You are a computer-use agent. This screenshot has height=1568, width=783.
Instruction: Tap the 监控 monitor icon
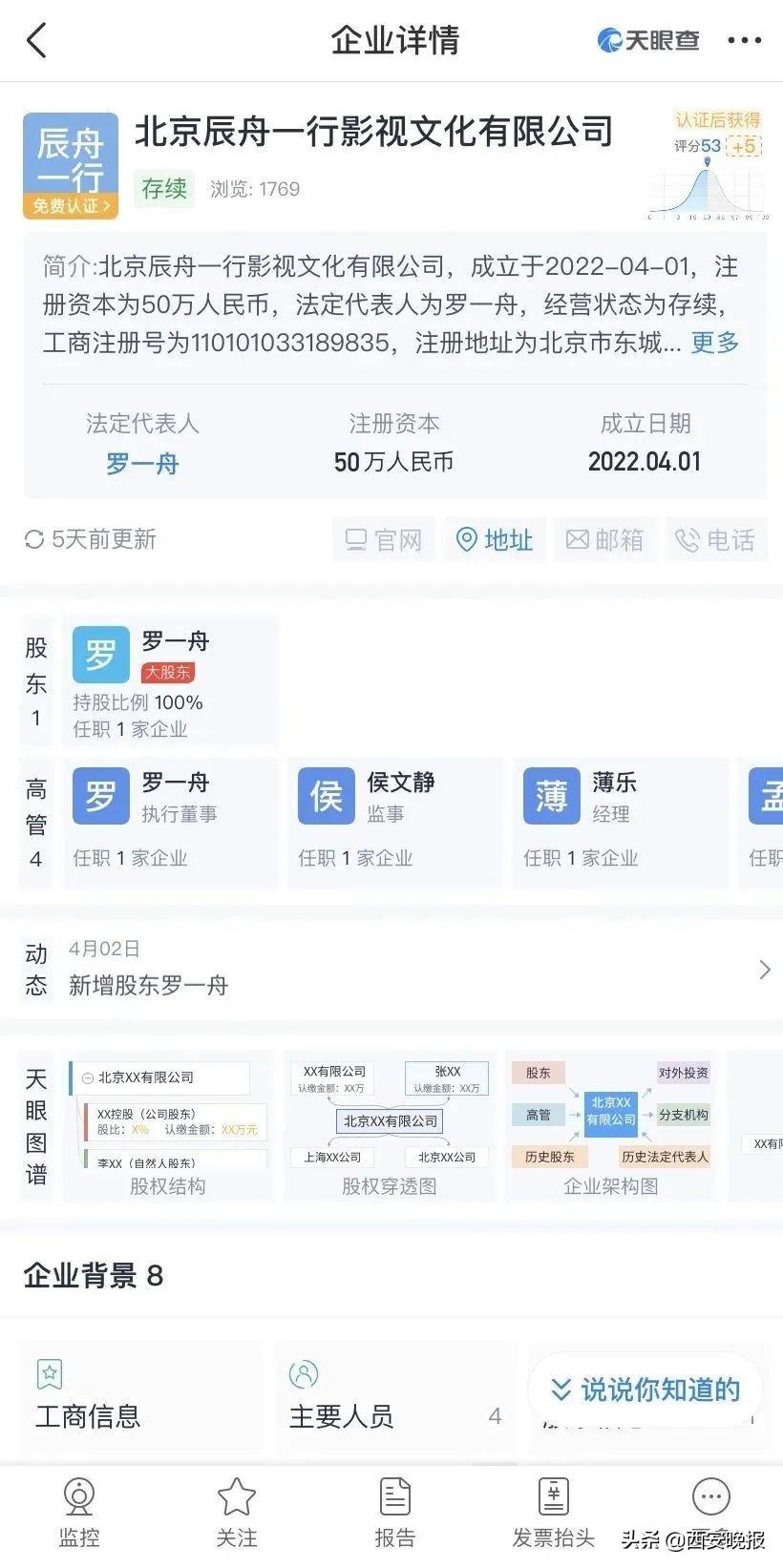pyautogui.click(x=78, y=1498)
